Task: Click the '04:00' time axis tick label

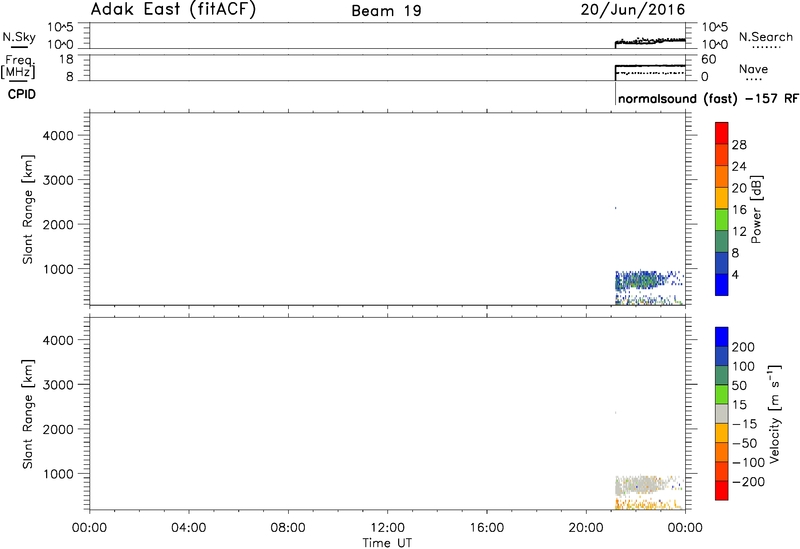Action: [189, 528]
